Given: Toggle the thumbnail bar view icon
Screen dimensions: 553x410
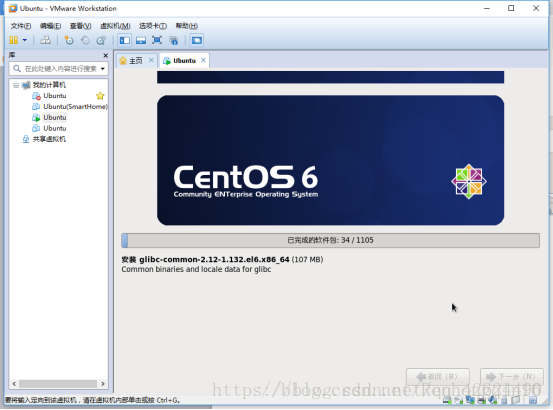Looking at the screenshot, I should pyautogui.click(x=141, y=40).
